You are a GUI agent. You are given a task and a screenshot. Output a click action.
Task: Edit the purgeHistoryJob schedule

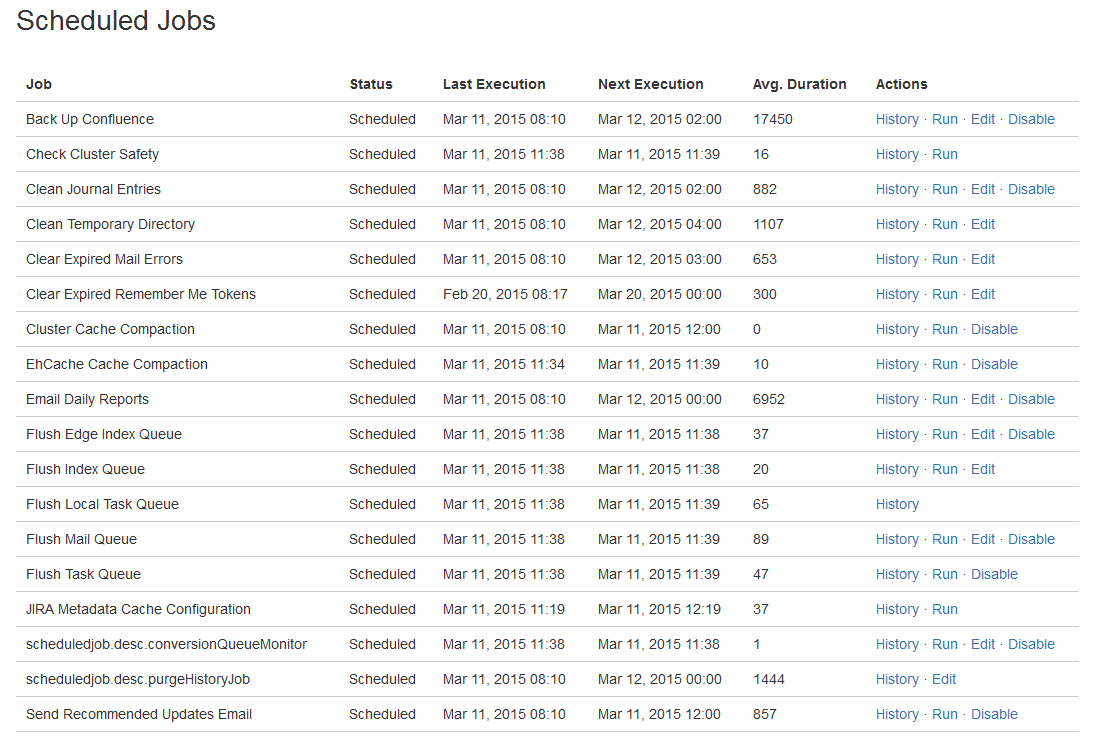click(x=943, y=679)
